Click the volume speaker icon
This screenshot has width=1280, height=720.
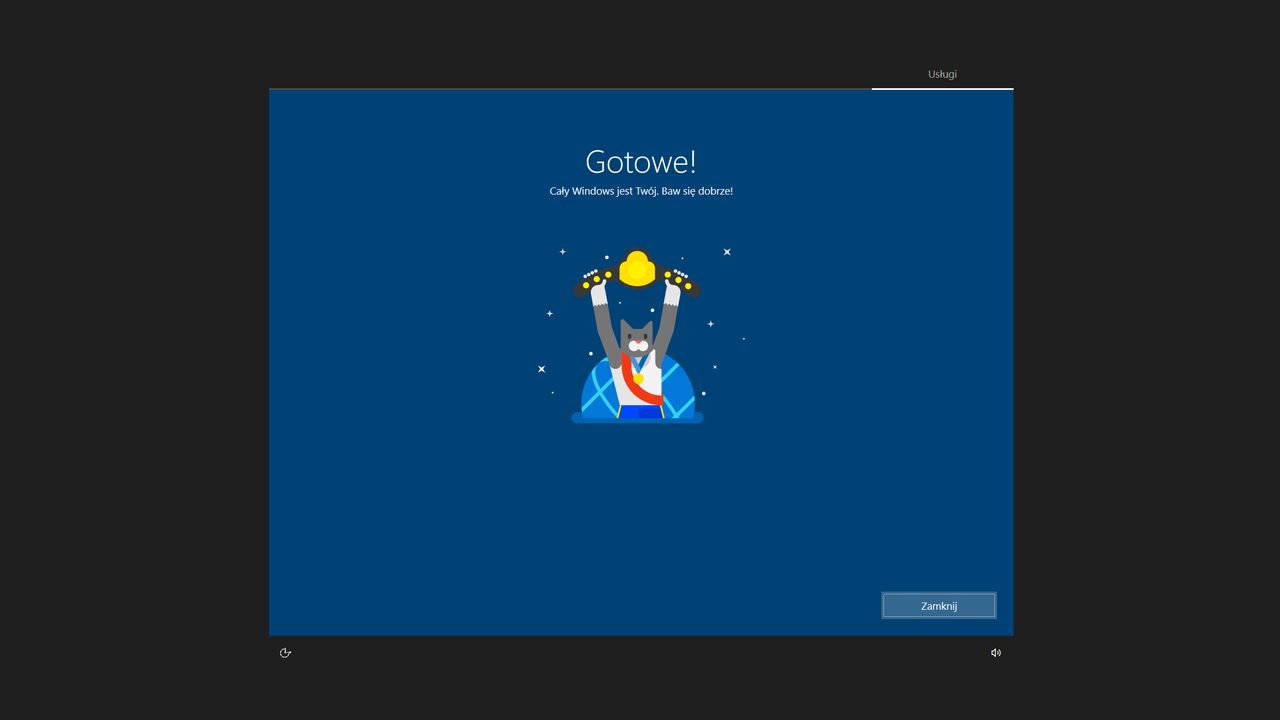pos(996,653)
